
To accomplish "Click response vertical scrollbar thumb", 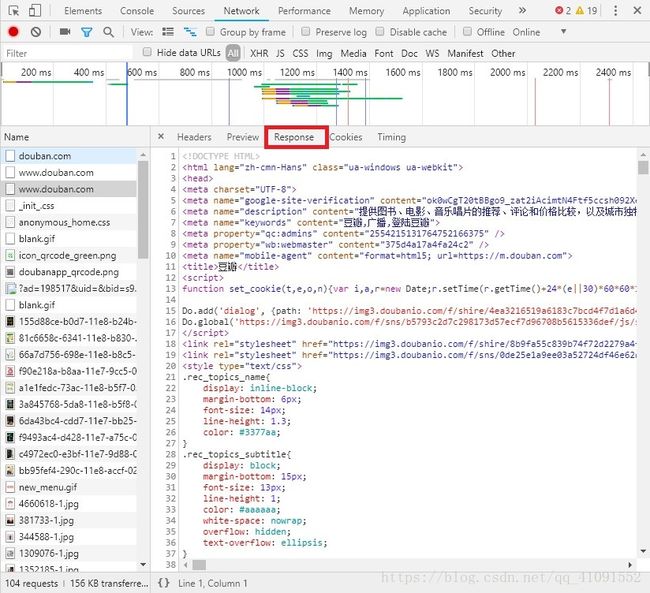I will (643, 168).
